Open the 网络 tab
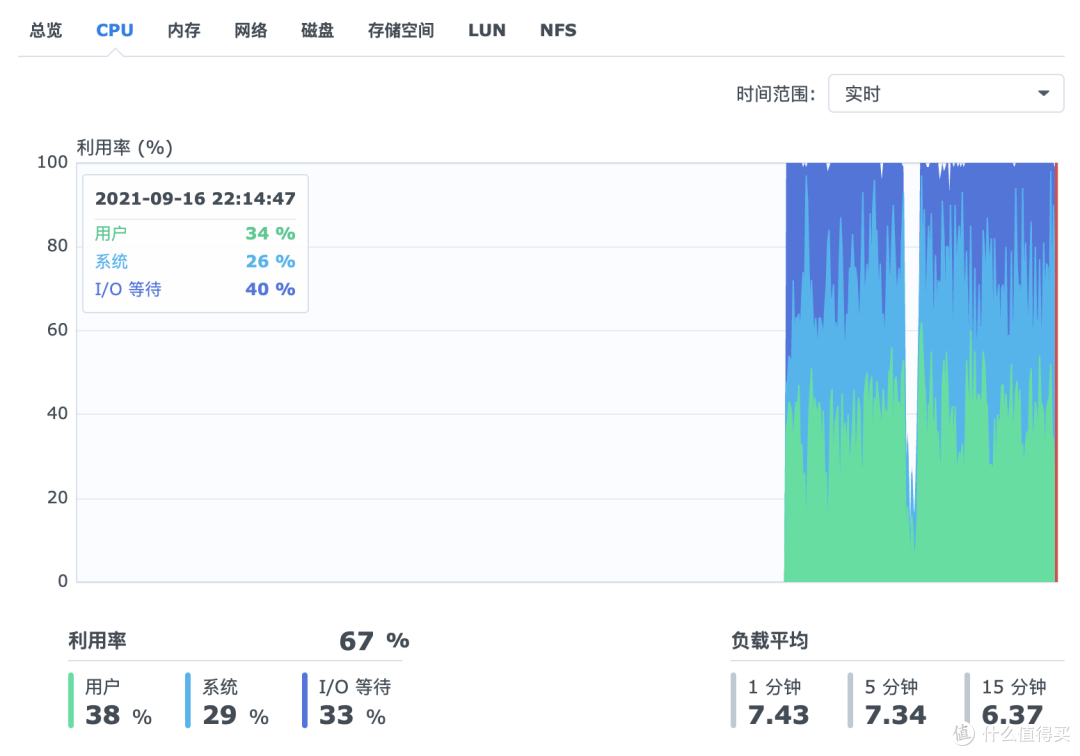The height and width of the screenshot is (756, 1080). (x=251, y=30)
